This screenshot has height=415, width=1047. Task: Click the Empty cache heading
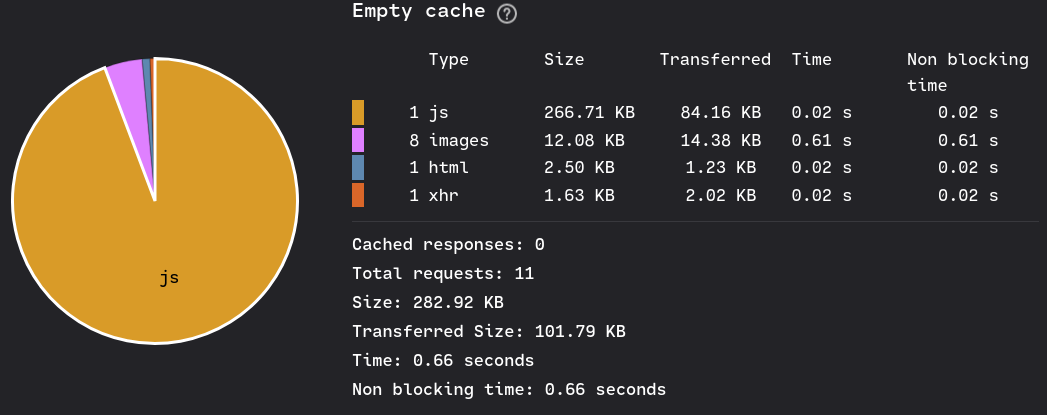click(x=419, y=11)
